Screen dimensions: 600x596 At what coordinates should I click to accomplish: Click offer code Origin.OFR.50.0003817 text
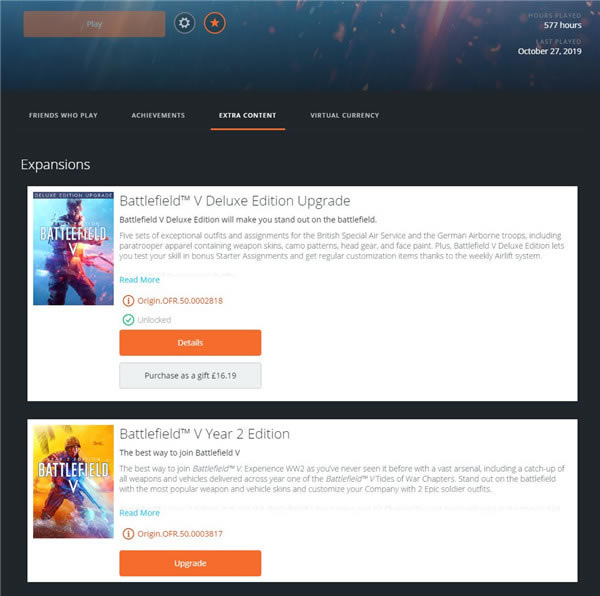(x=180, y=534)
